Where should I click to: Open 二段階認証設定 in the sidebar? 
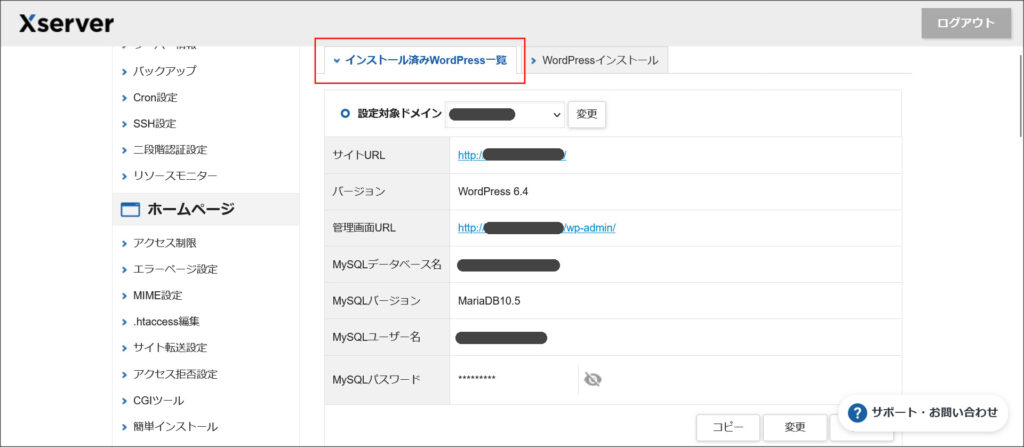[170, 150]
